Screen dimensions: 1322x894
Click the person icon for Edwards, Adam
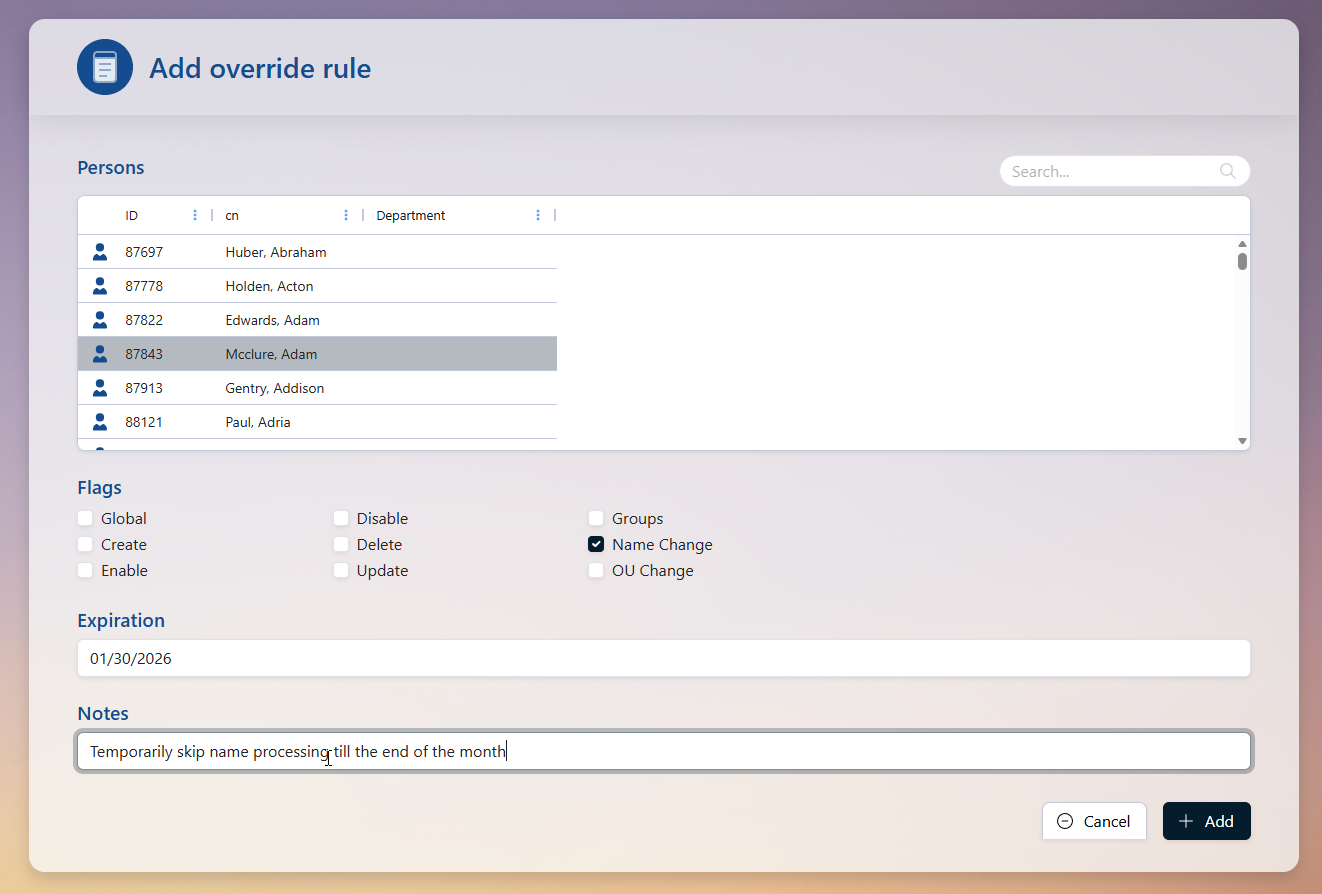[100, 320]
